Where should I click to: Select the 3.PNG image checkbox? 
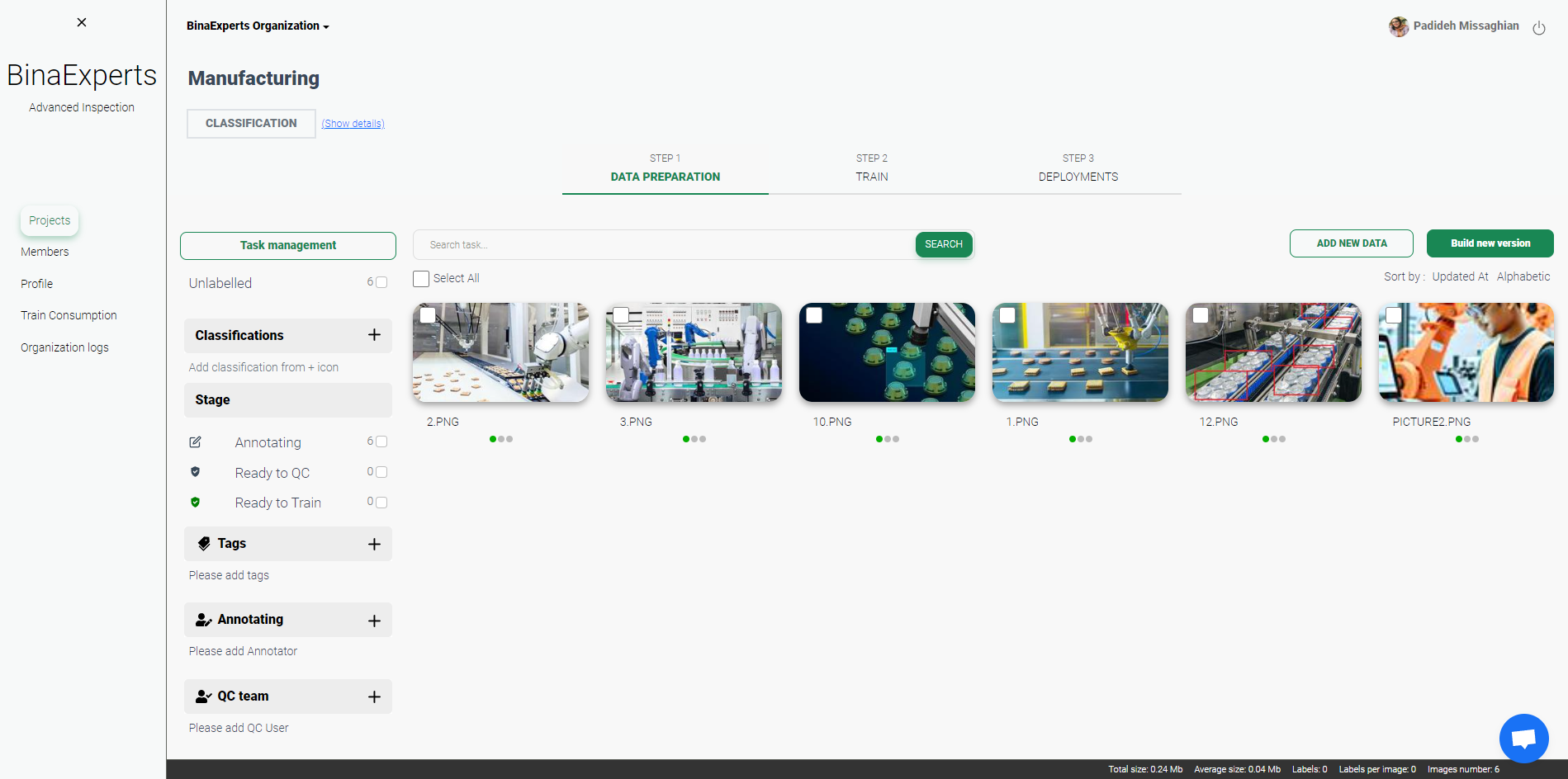click(621, 315)
